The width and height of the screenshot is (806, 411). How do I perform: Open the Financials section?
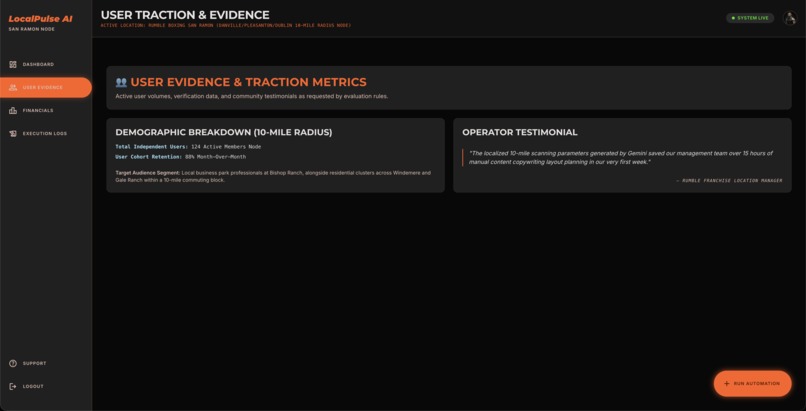pos(46,110)
